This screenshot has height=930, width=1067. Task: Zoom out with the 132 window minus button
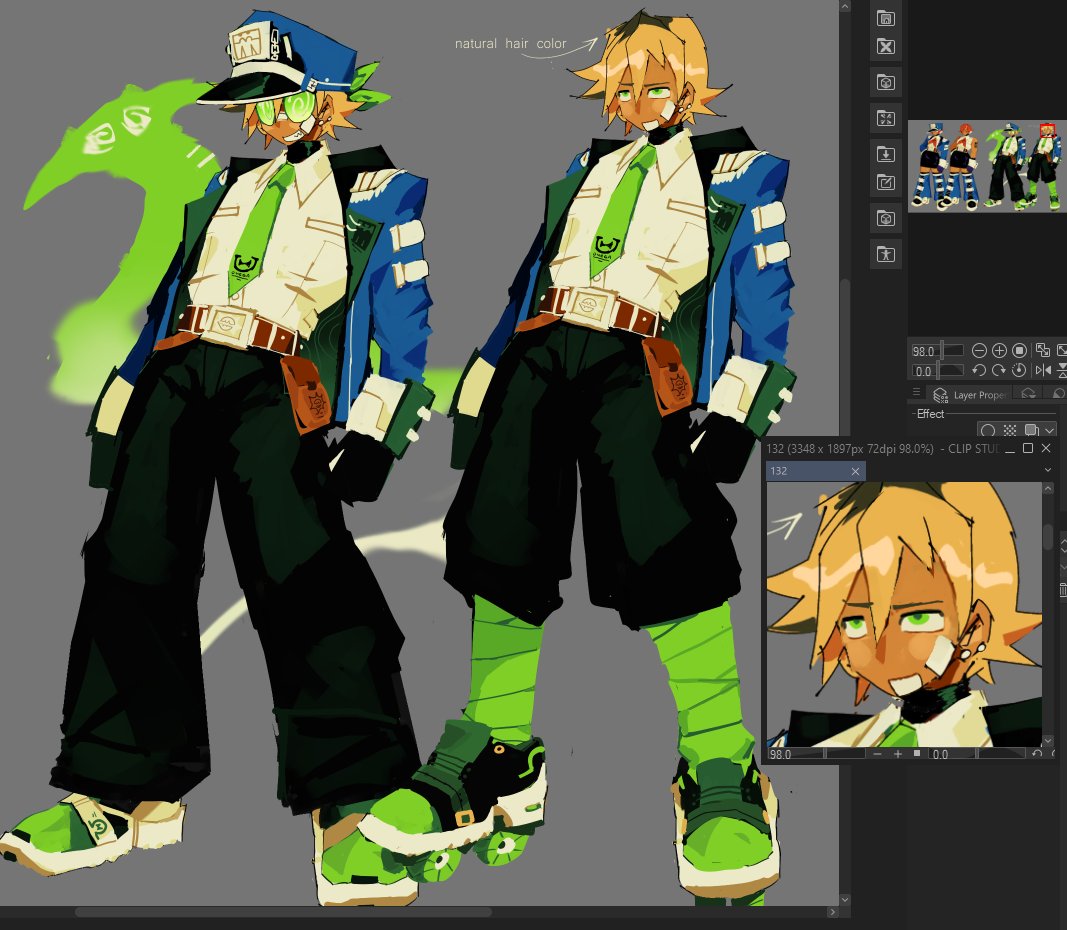877,754
